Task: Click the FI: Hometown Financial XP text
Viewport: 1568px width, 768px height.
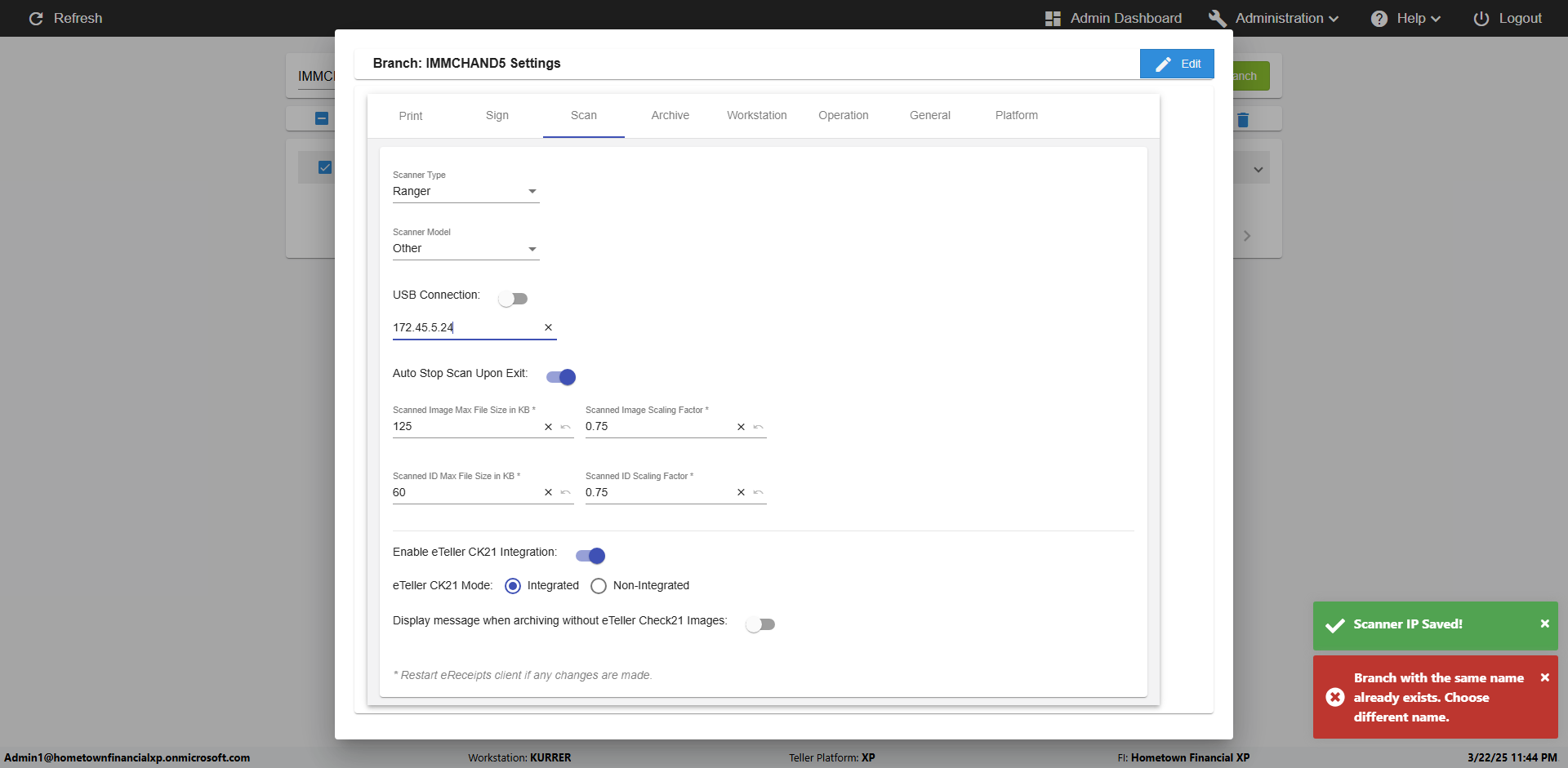Action: (x=1183, y=757)
